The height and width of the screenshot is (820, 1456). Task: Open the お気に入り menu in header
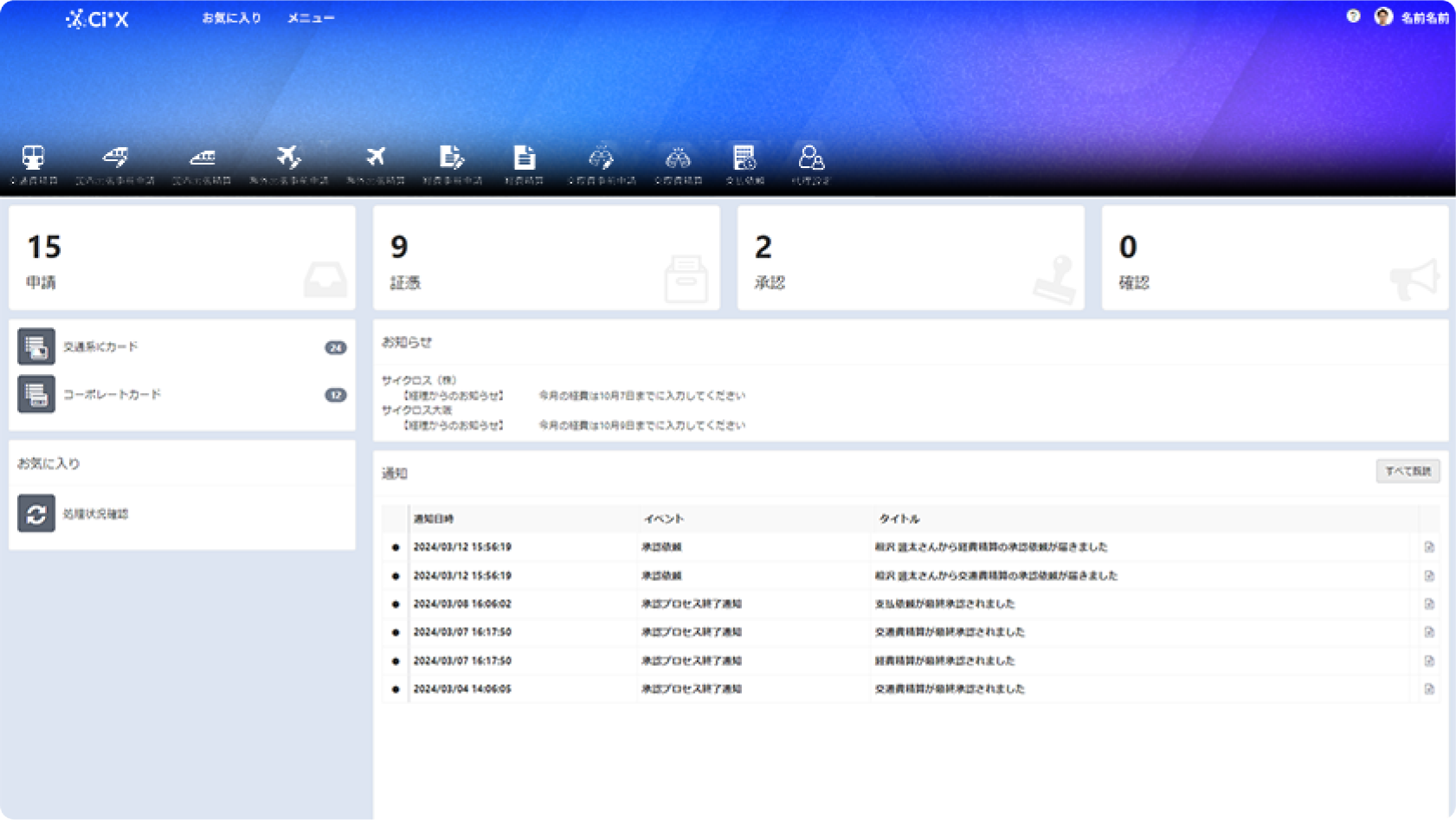pyautogui.click(x=231, y=18)
